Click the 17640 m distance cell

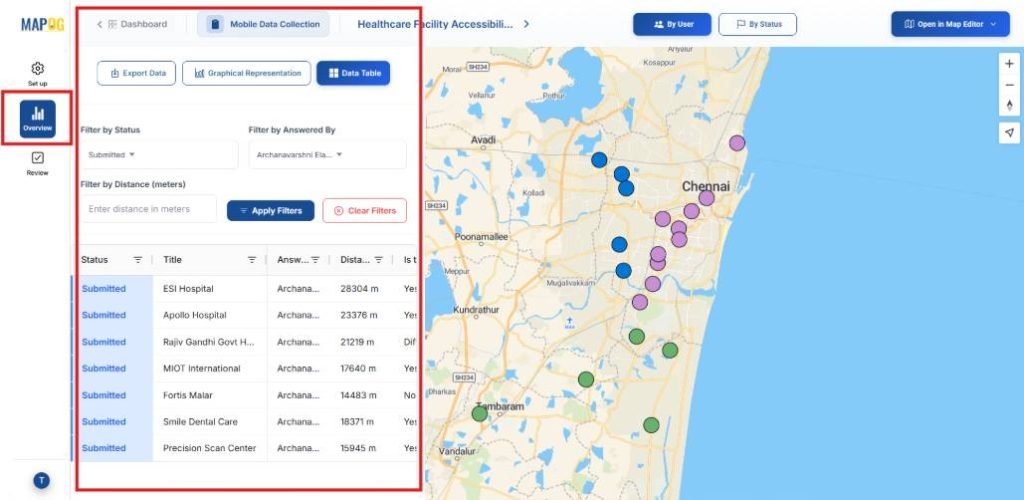coord(359,368)
